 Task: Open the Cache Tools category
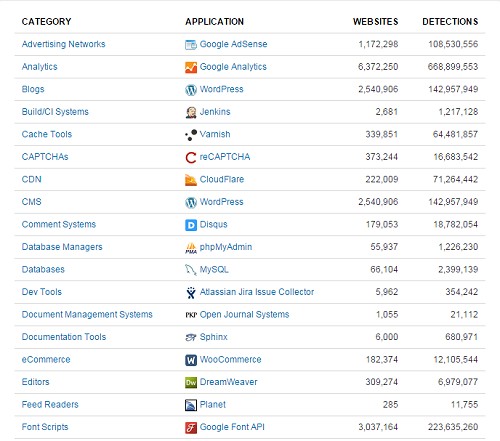click(47, 134)
